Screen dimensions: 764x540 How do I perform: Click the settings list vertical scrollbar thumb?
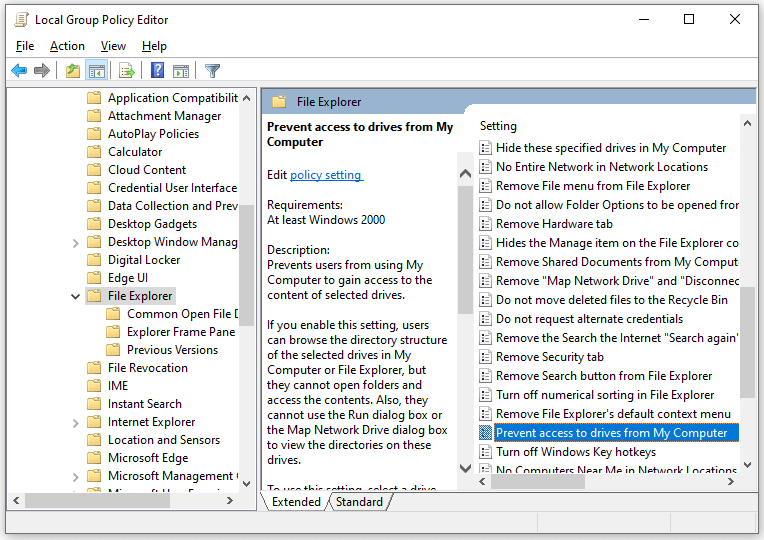coord(747,343)
